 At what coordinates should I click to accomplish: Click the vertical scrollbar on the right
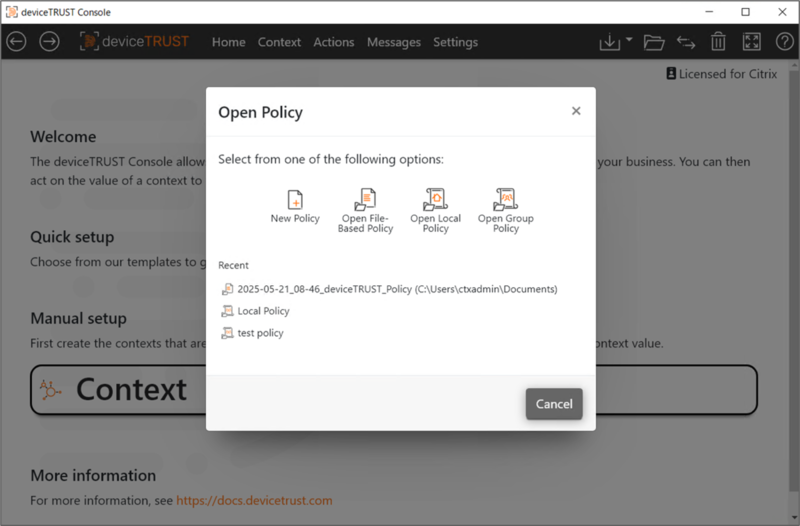[x=794, y=281]
